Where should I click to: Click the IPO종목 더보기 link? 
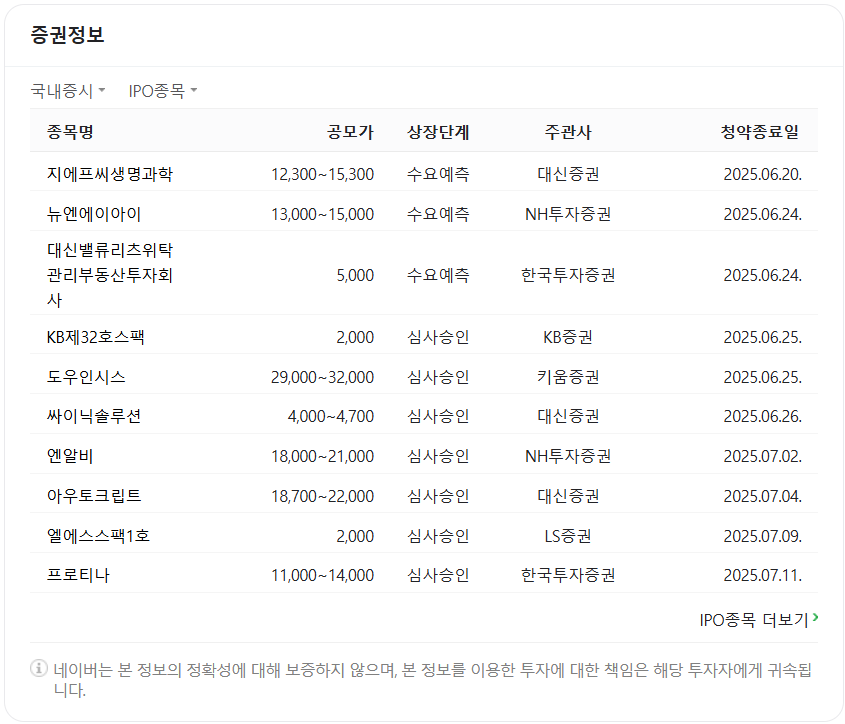click(759, 619)
